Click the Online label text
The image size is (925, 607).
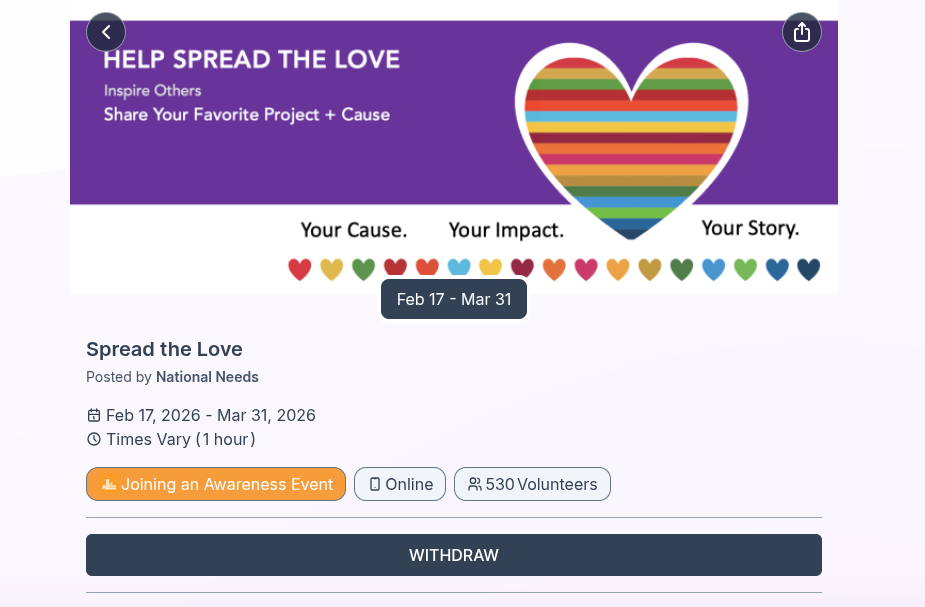coord(409,484)
